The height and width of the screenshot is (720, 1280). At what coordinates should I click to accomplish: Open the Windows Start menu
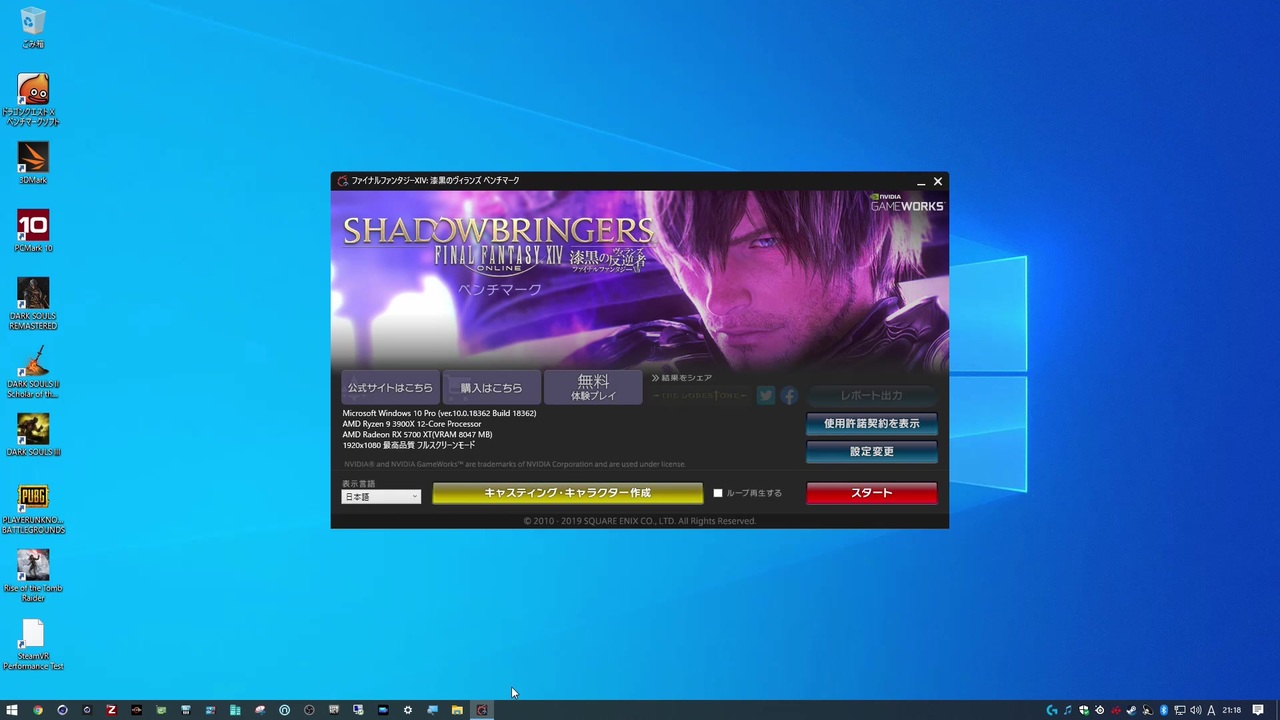click(12, 710)
